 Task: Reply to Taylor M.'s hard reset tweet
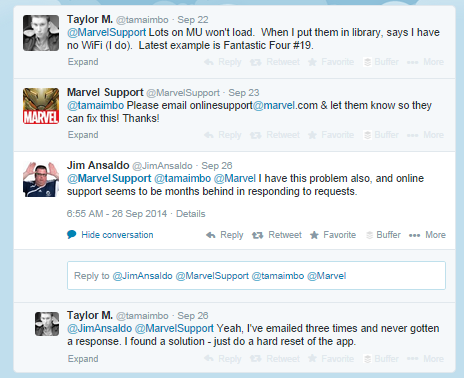(x=223, y=359)
